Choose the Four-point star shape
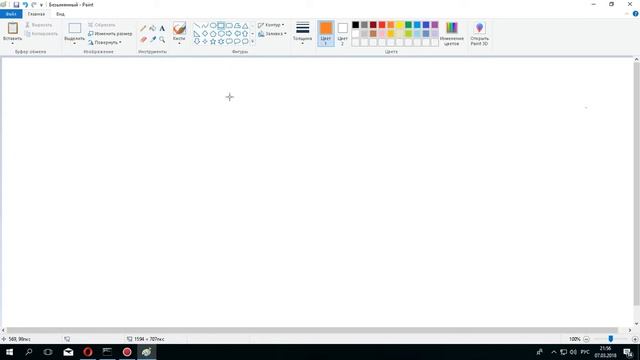The height and width of the screenshot is (360, 640). pos(205,42)
